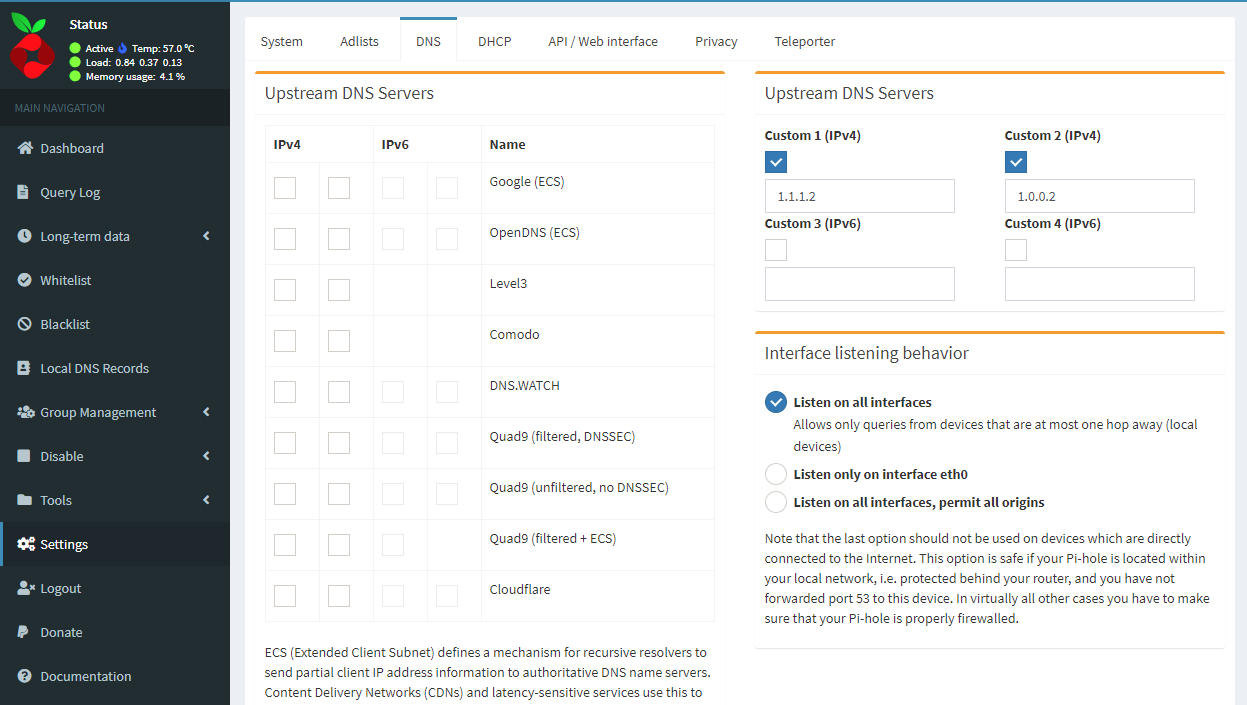Click the green Memory usage dot
The image size is (1247, 705).
75,76
